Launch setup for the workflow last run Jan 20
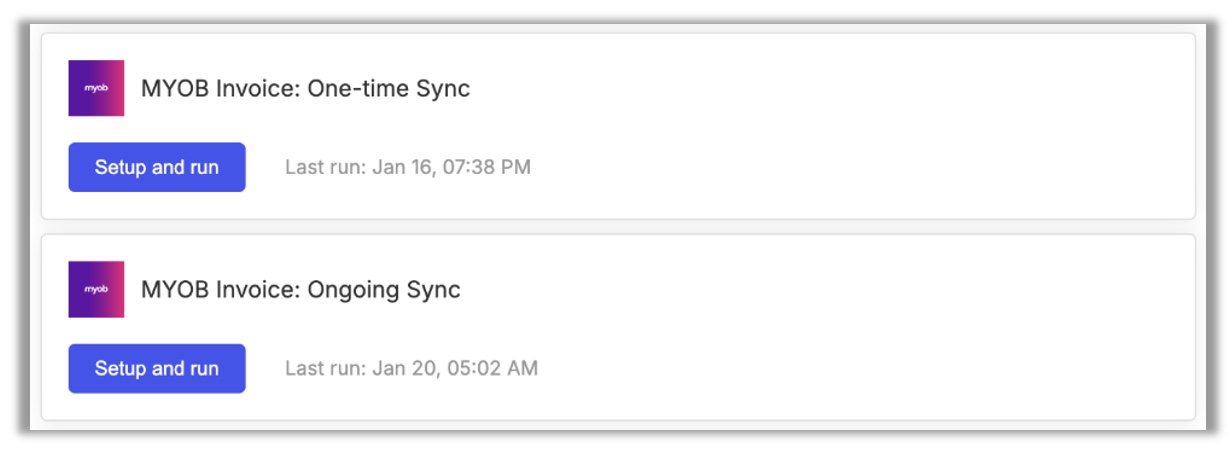The width and height of the screenshot is (1232, 458). click(157, 369)
